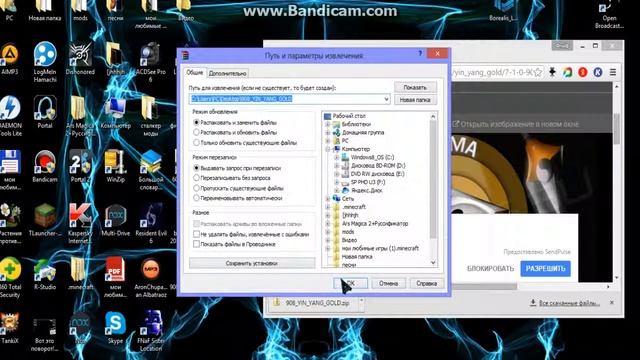Launch FNaF Sister Location desktop shortcut
Viewport: 640px width, 360px height.
(x=151, y=331)
